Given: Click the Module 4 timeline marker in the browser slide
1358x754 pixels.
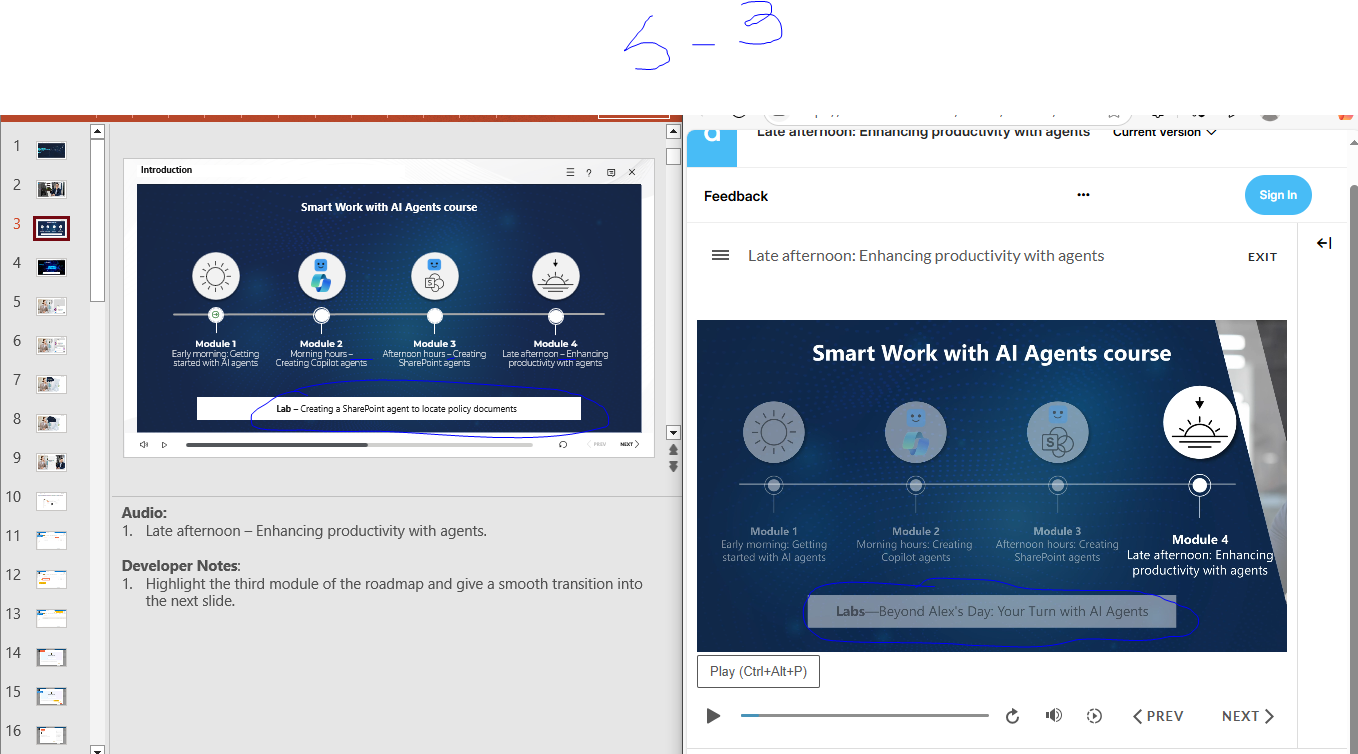Looking at the screenshot, I should pyautogui.click(x=1200, y=485).
